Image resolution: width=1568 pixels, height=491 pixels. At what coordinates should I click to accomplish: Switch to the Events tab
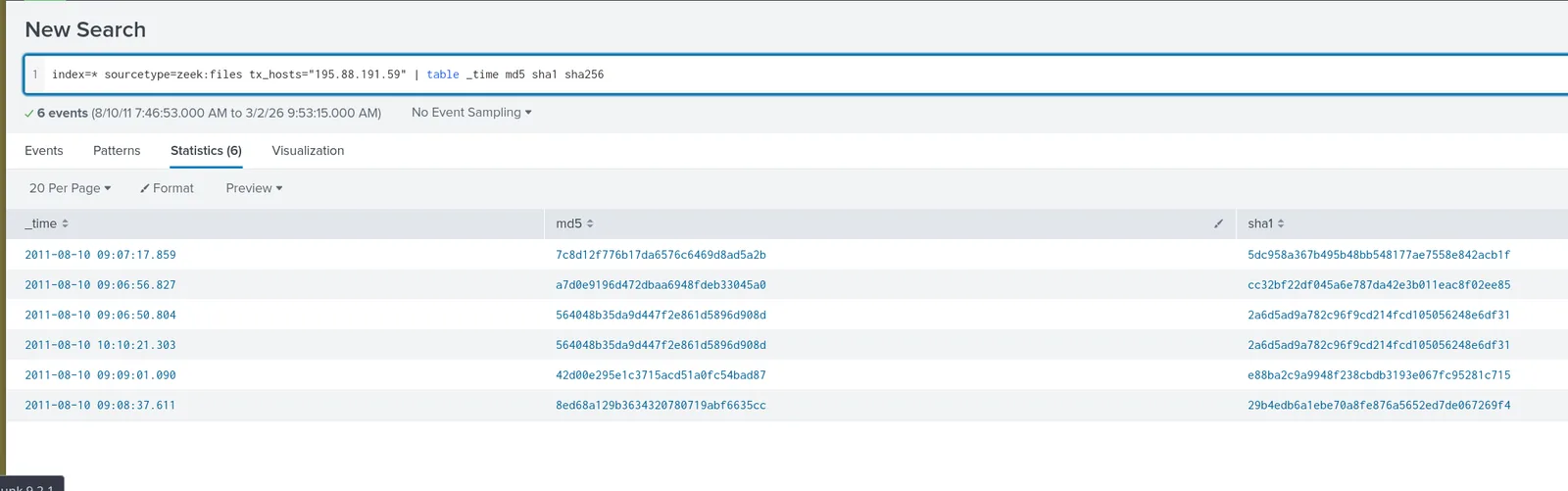44,151
